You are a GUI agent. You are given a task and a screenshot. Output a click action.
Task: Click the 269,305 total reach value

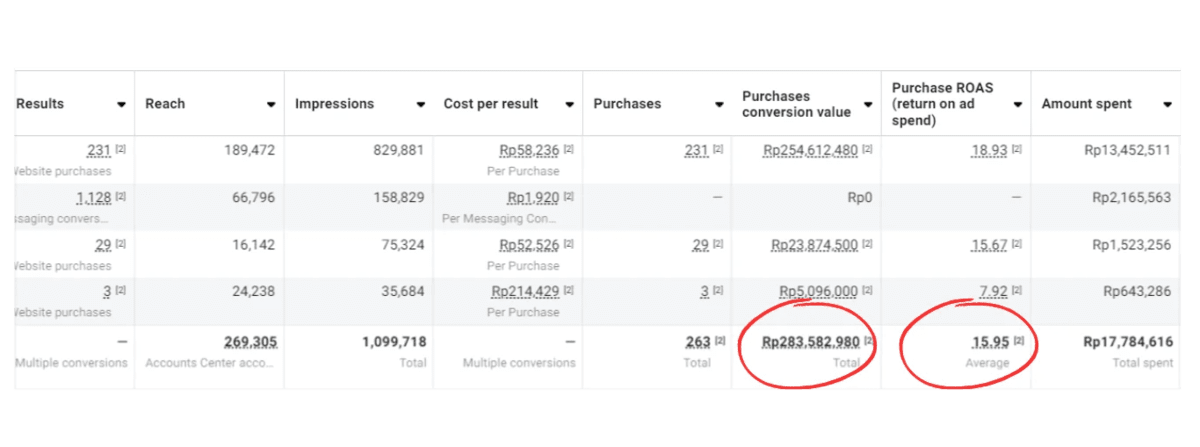[250, 342]
